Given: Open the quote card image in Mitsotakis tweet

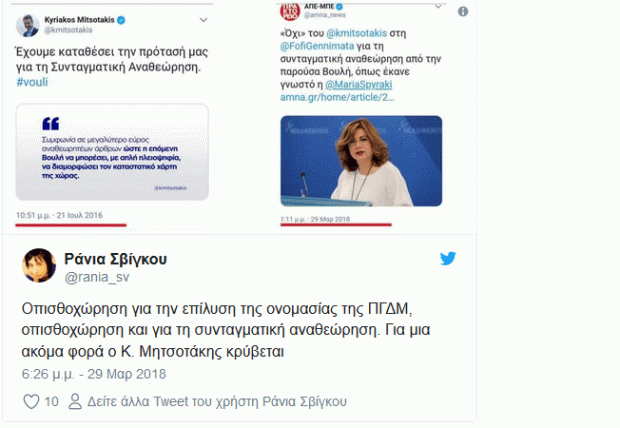Looking at the screenshot, I should (x=112, y=152).
